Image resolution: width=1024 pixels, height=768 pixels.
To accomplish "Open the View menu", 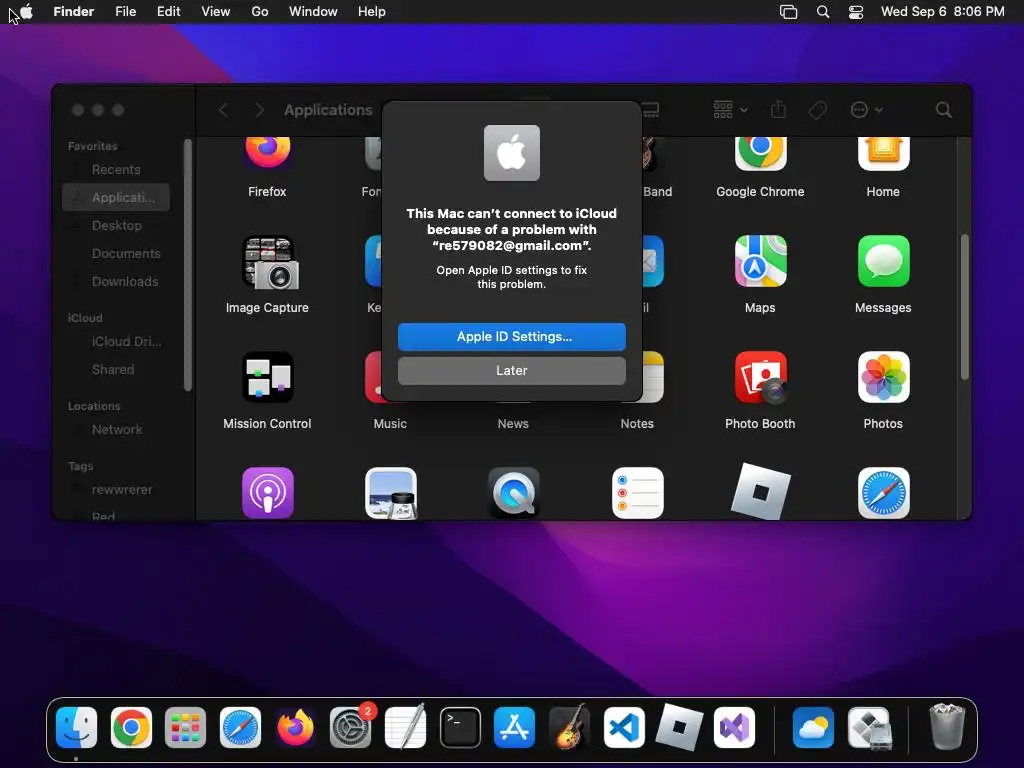I will 216,11.
